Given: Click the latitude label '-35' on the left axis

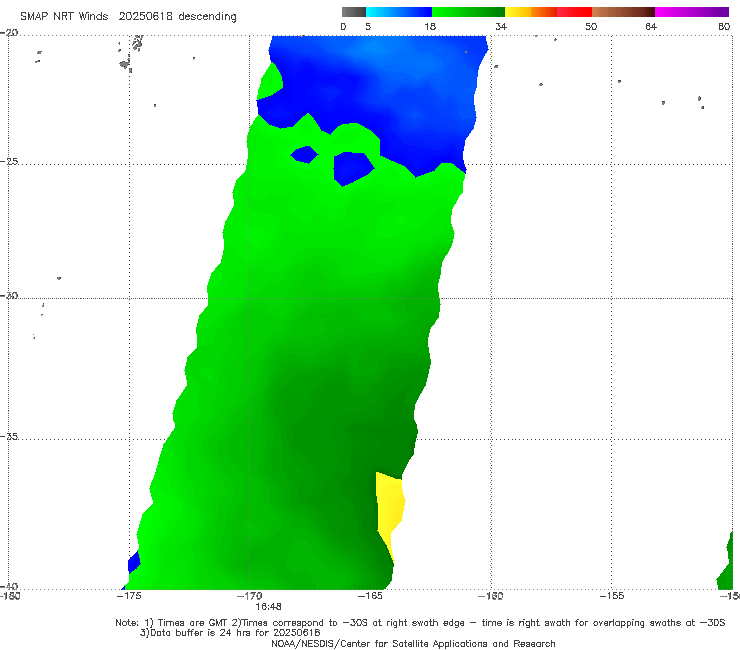Looking at the screenshot, I should point(9,436).
